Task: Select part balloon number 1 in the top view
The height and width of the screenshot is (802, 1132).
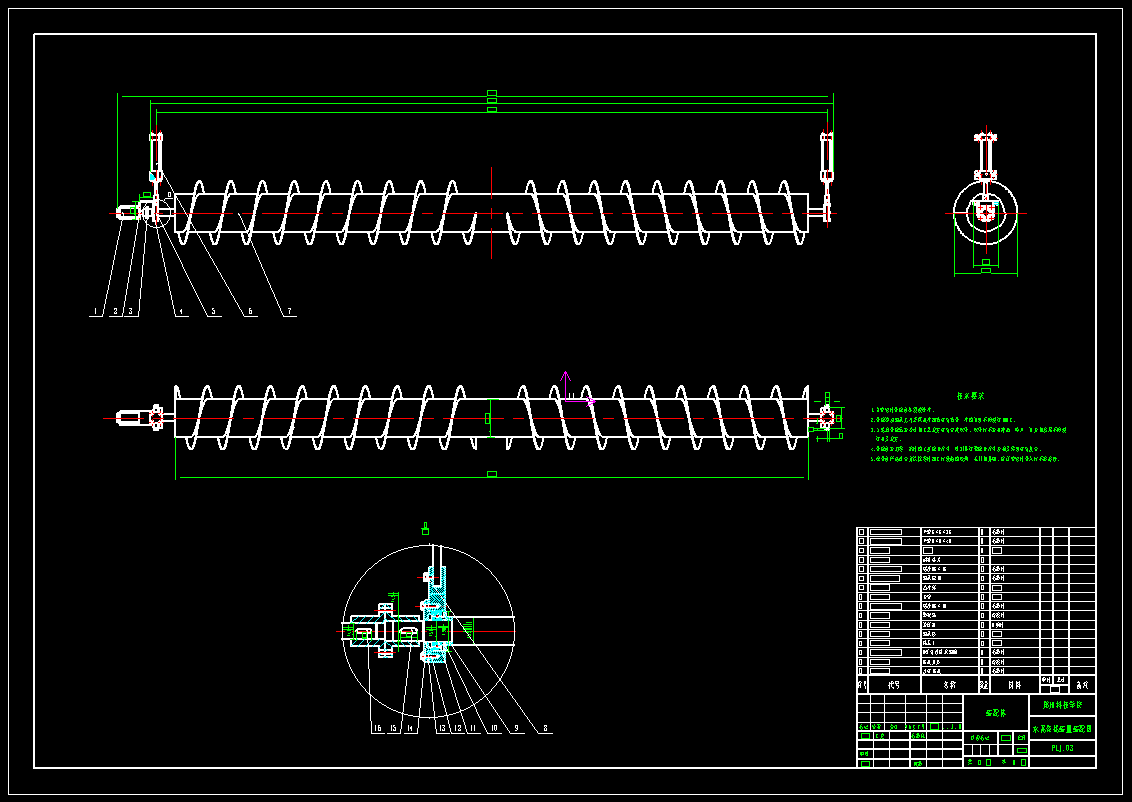Action: tap(95, 312)
